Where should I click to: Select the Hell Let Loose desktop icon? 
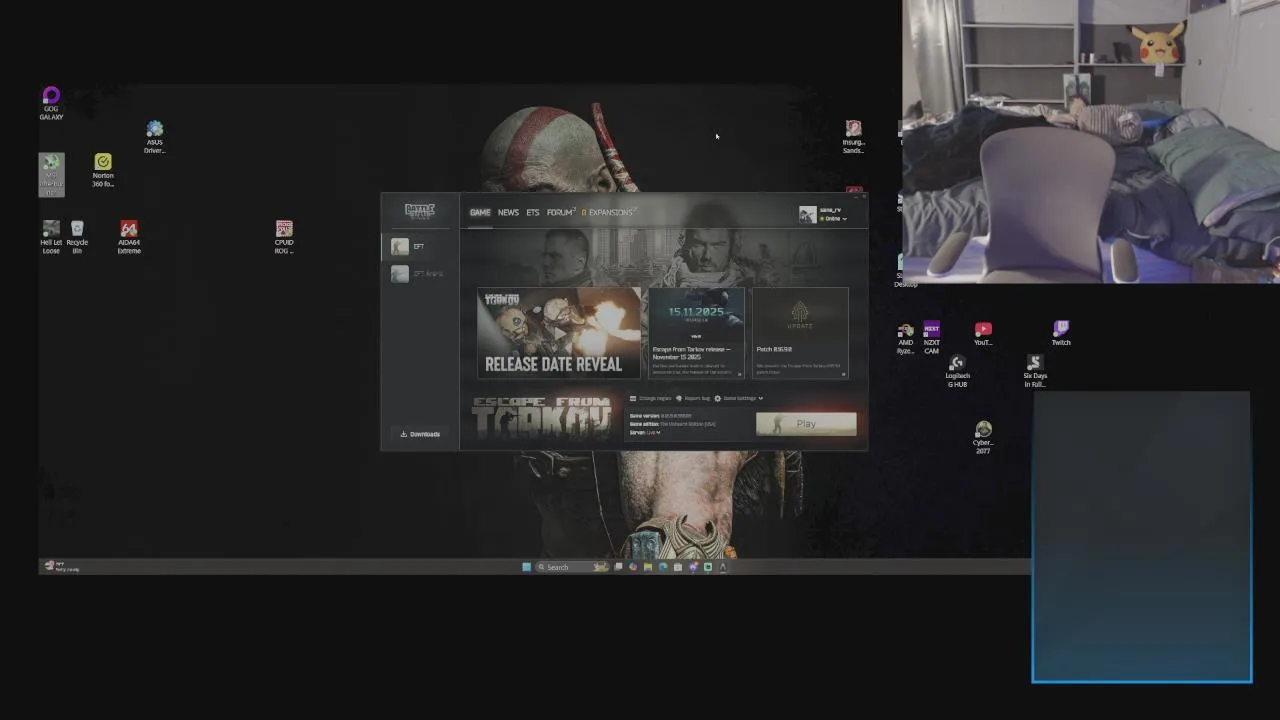[x=51, y=237]
